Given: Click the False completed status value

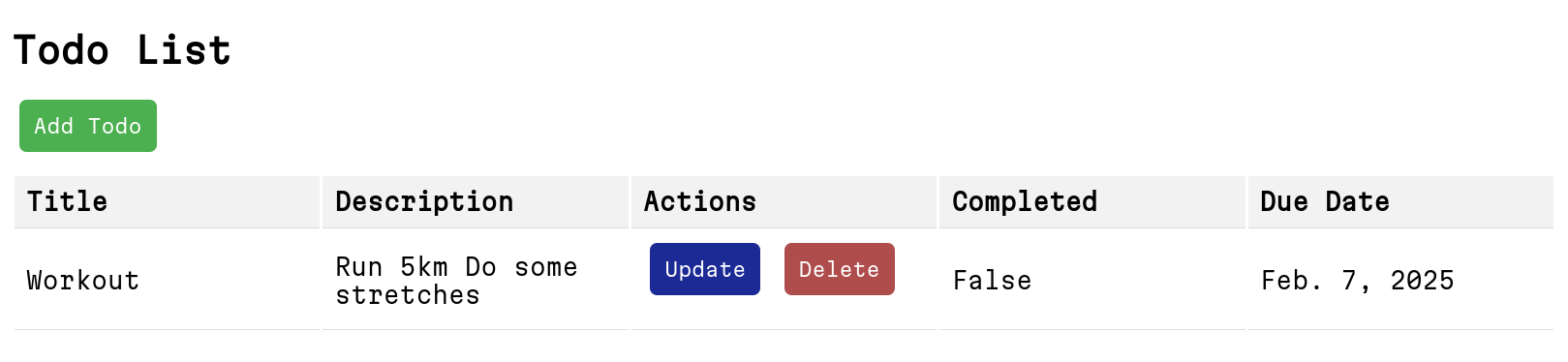Looking at the screenshot, I should [x=993, y=281].
